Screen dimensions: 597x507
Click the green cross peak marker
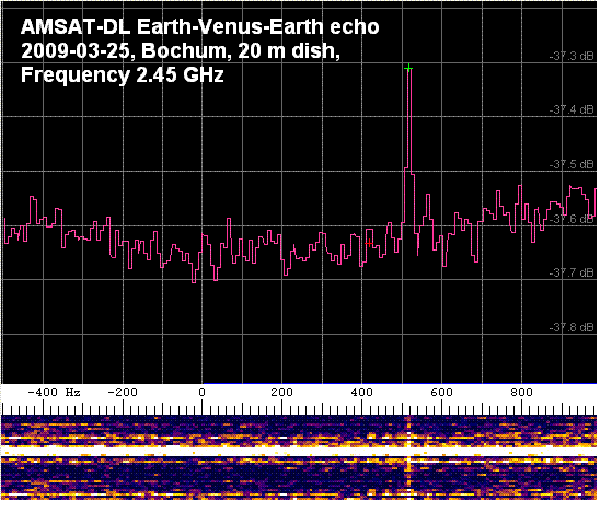[409, 68]
